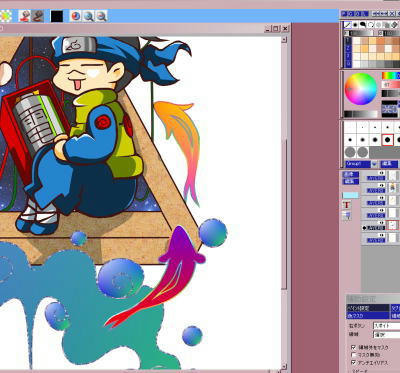The width and height of the screenshot is (400, 373).
Task: Select palette row G button
Action: coord(348,64)
